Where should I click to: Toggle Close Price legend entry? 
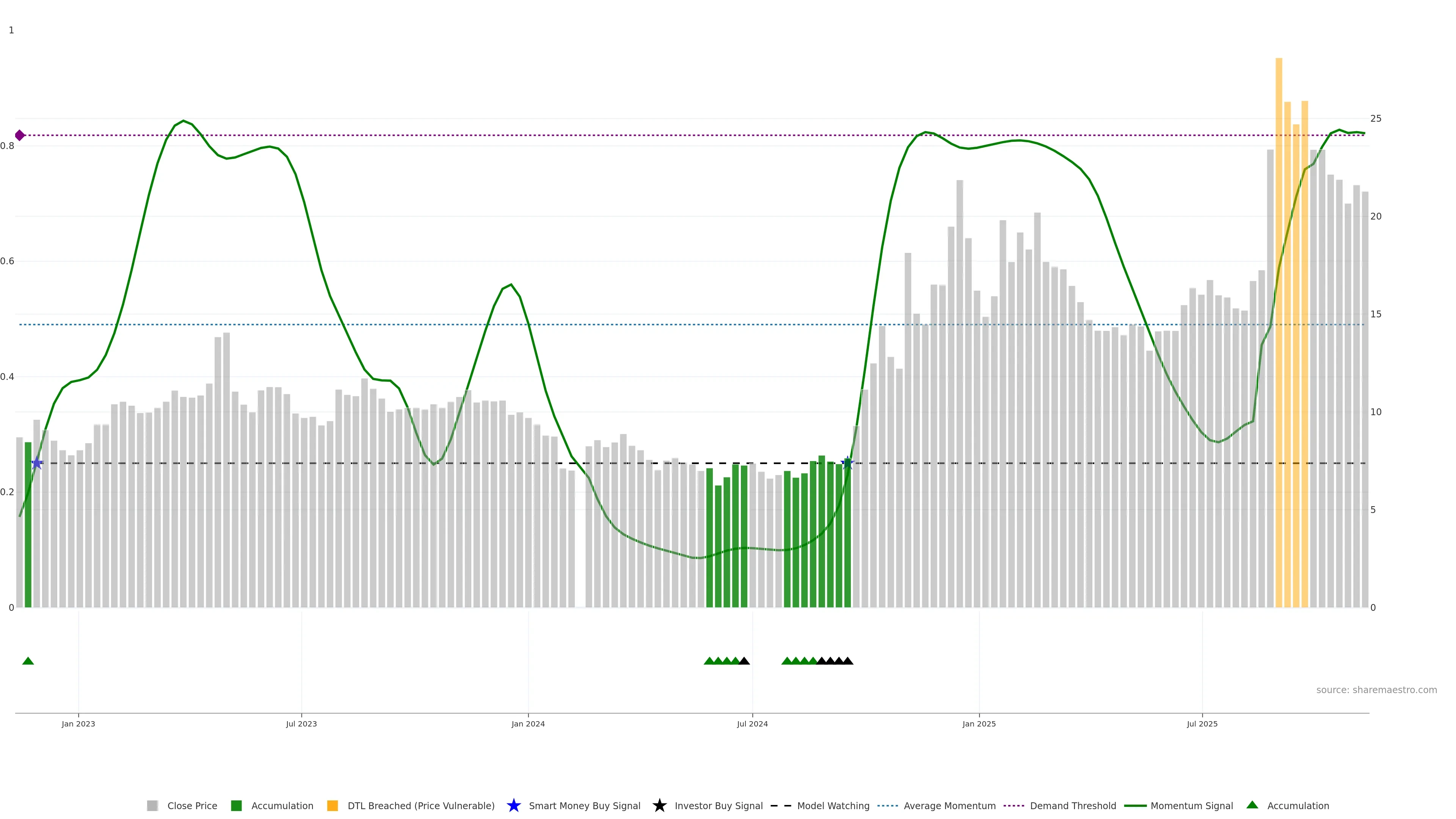tap(191, 806)
